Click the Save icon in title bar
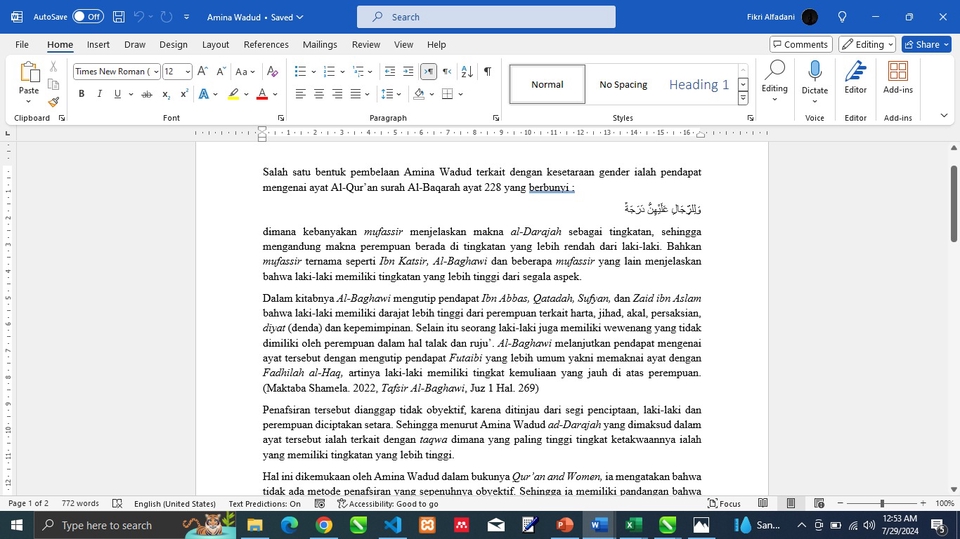Screen dimensions: 960x539 119,17
